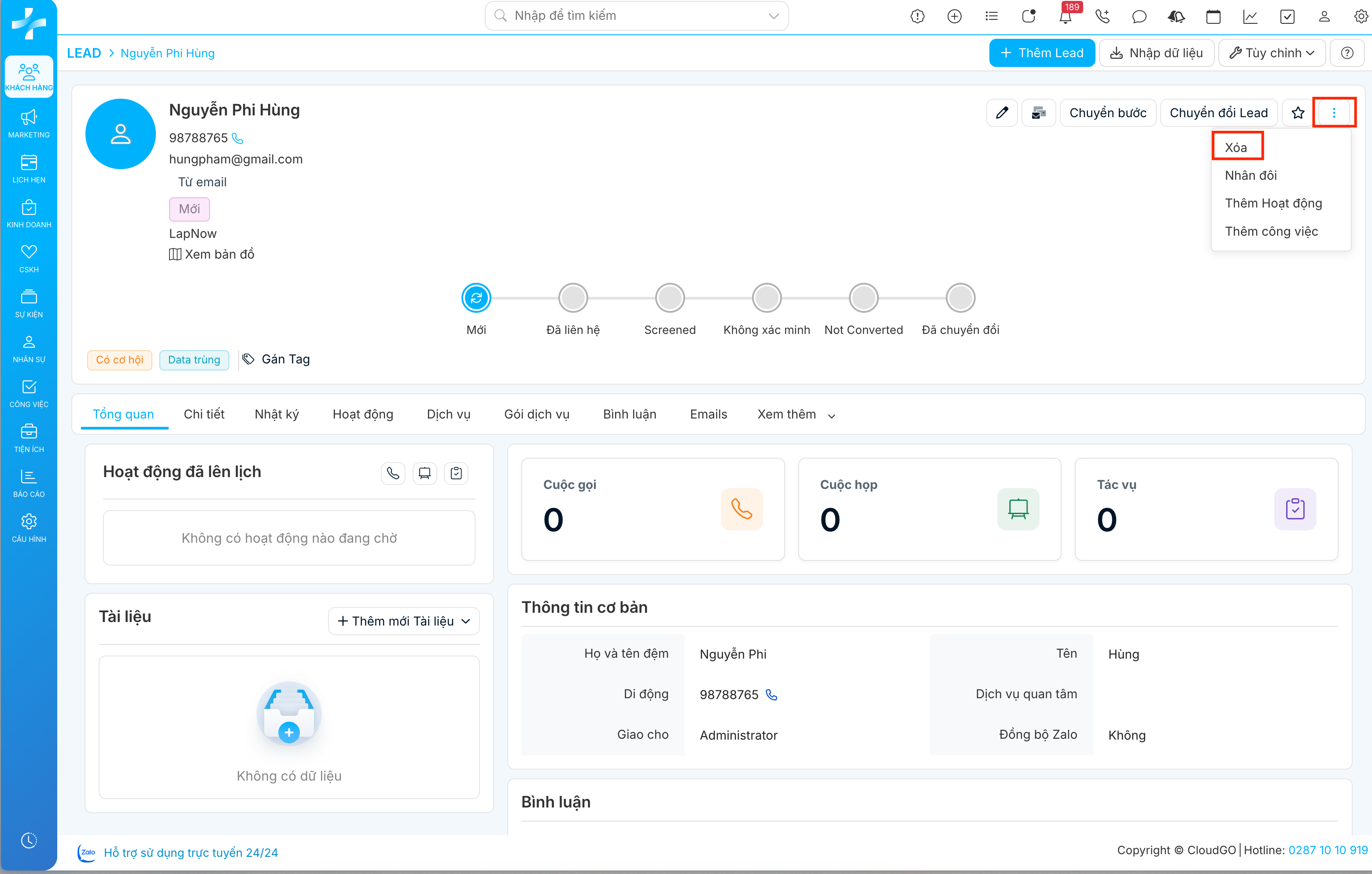This screenshot has height=874, width=1372.
Task: Switch to the Chi tiết tab
Action: 204,415
